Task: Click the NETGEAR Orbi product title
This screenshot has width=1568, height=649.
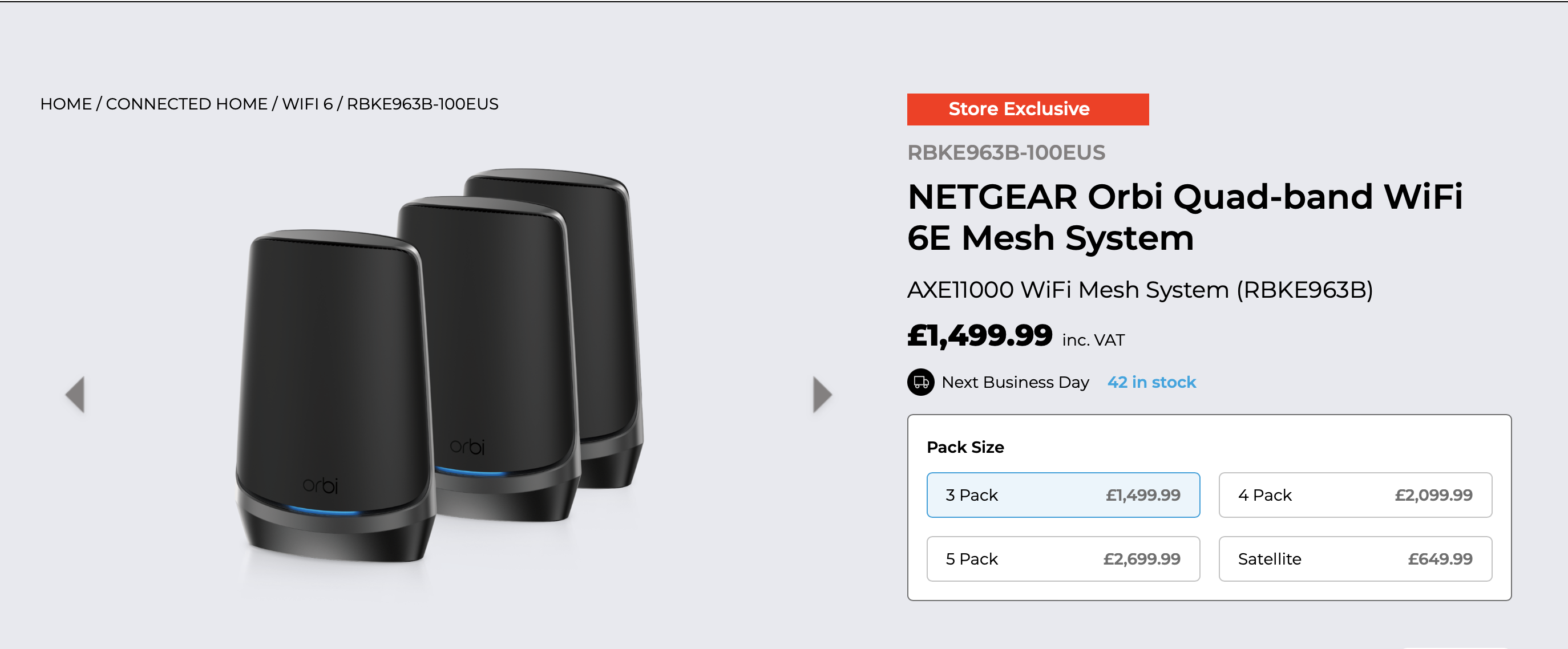Action: pyautogui.click(x=1184, y=217)
